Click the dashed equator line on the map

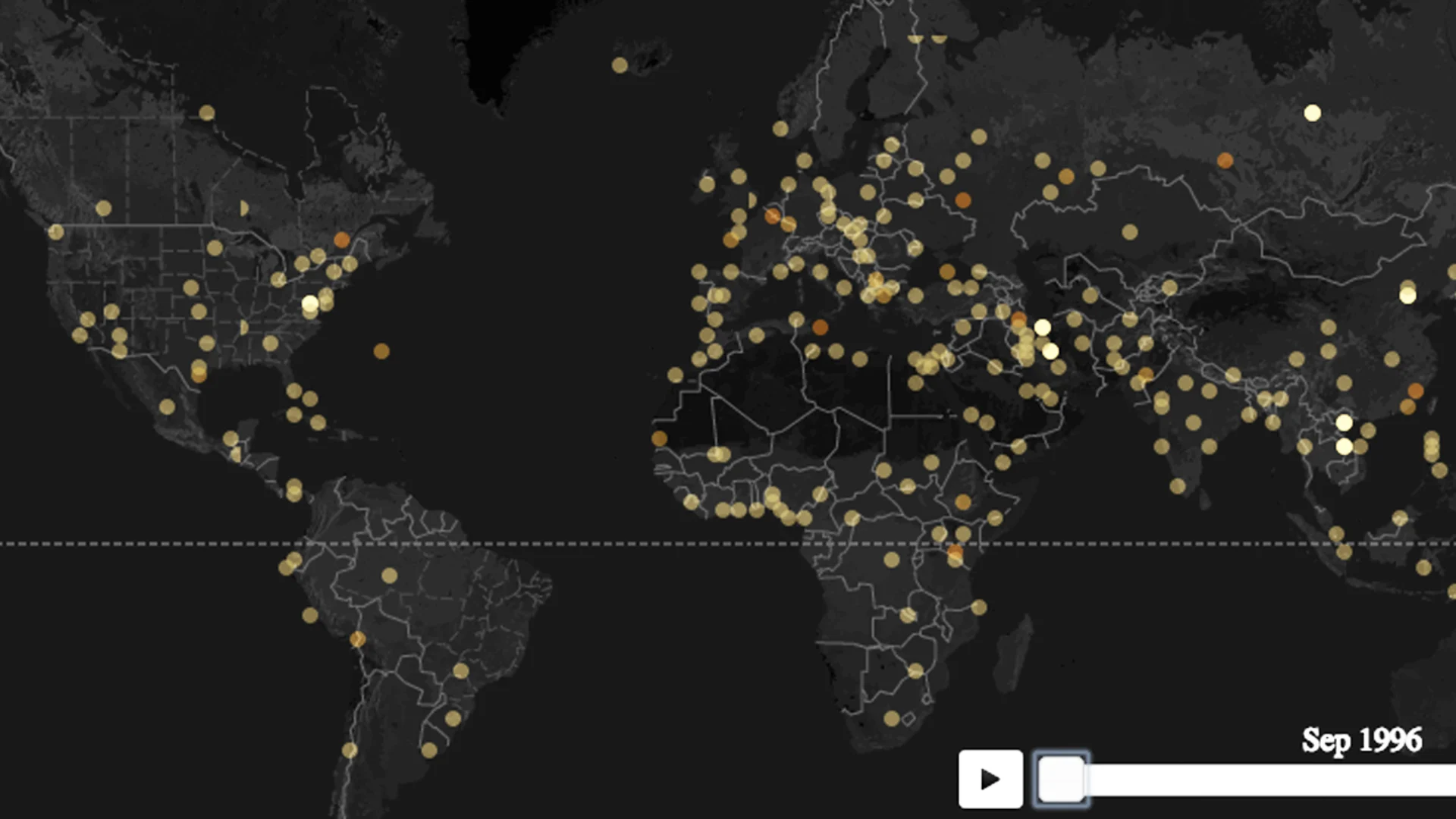click(531, 543)
